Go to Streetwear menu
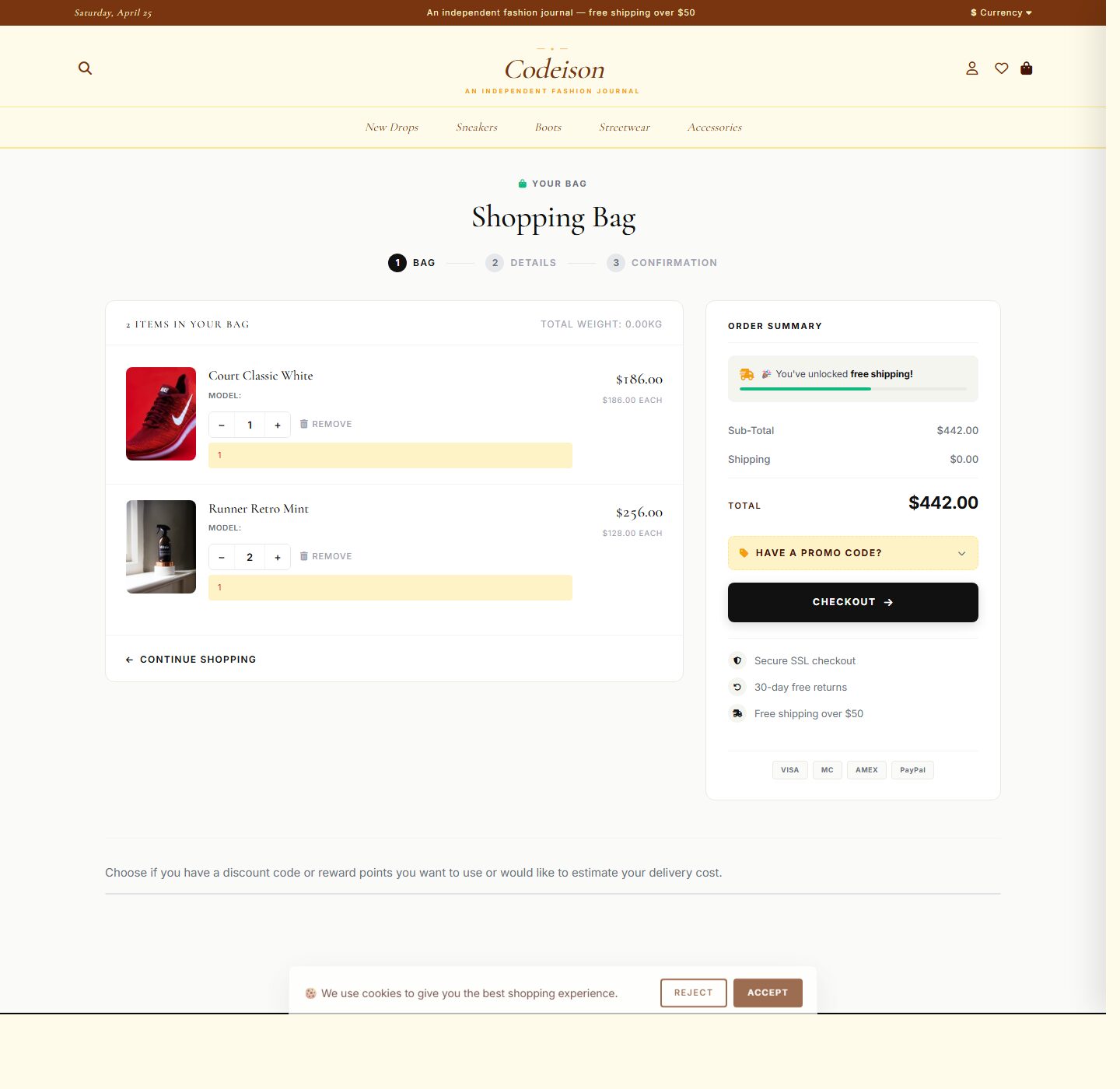1120x1089 pixels. click(x=625, y=127)
